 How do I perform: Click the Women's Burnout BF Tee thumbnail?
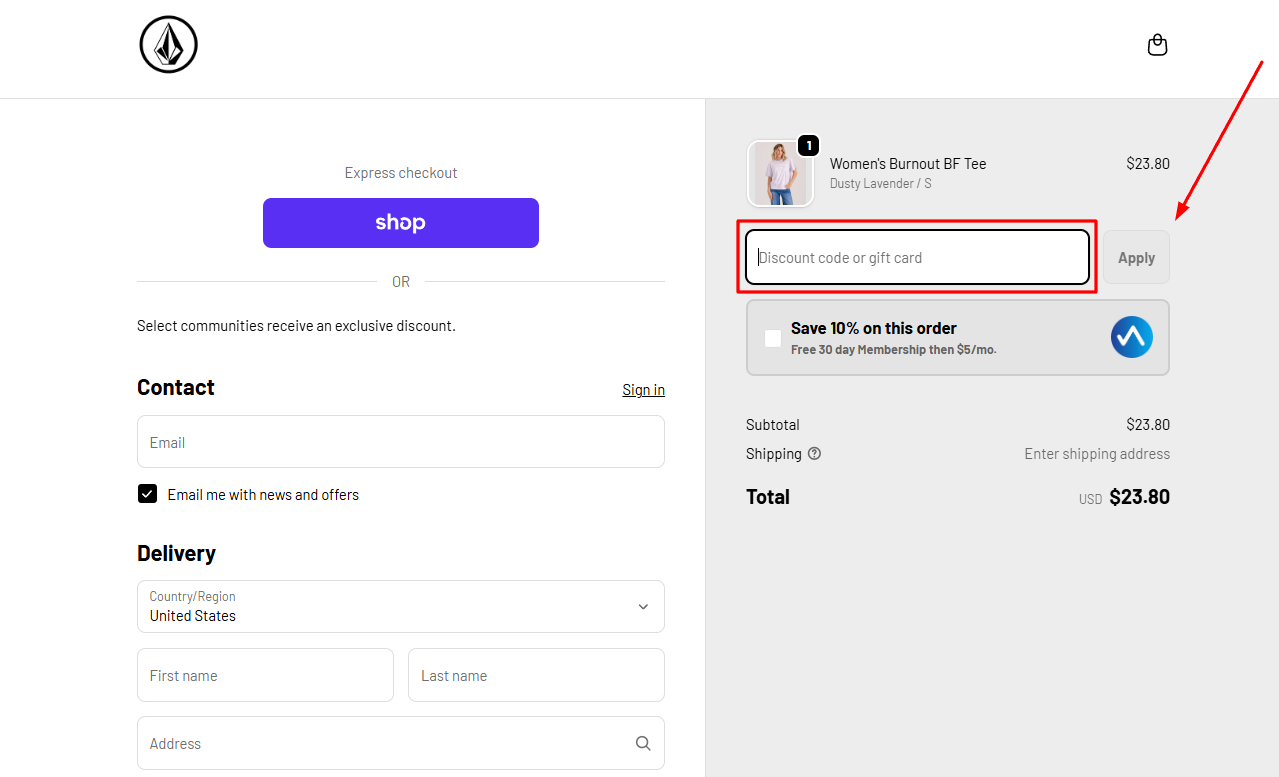click(x=780, y=173)
